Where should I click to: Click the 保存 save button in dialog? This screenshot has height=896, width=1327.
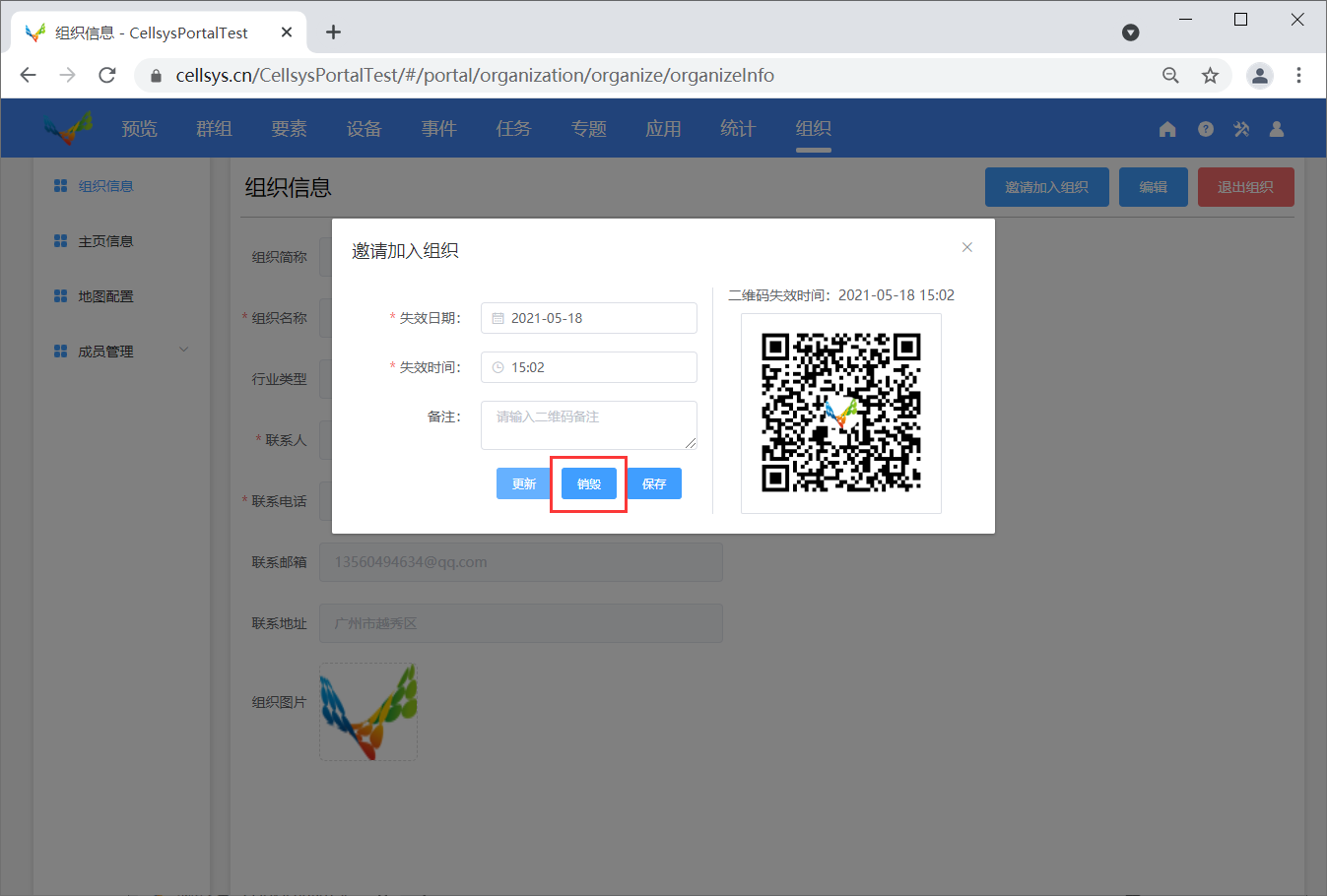(x=654, y=483)
